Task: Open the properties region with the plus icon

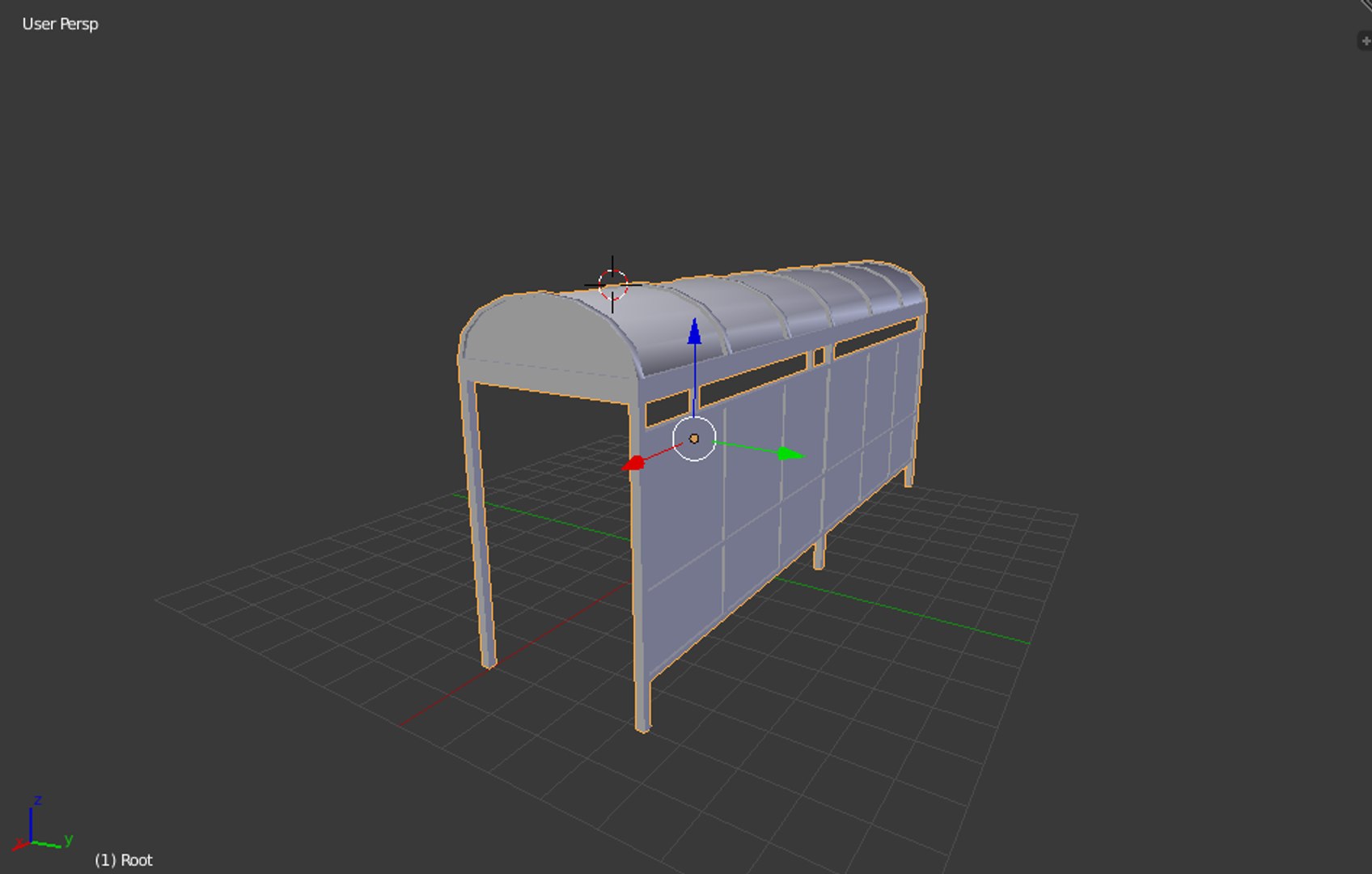Action: coord(1364,40)
